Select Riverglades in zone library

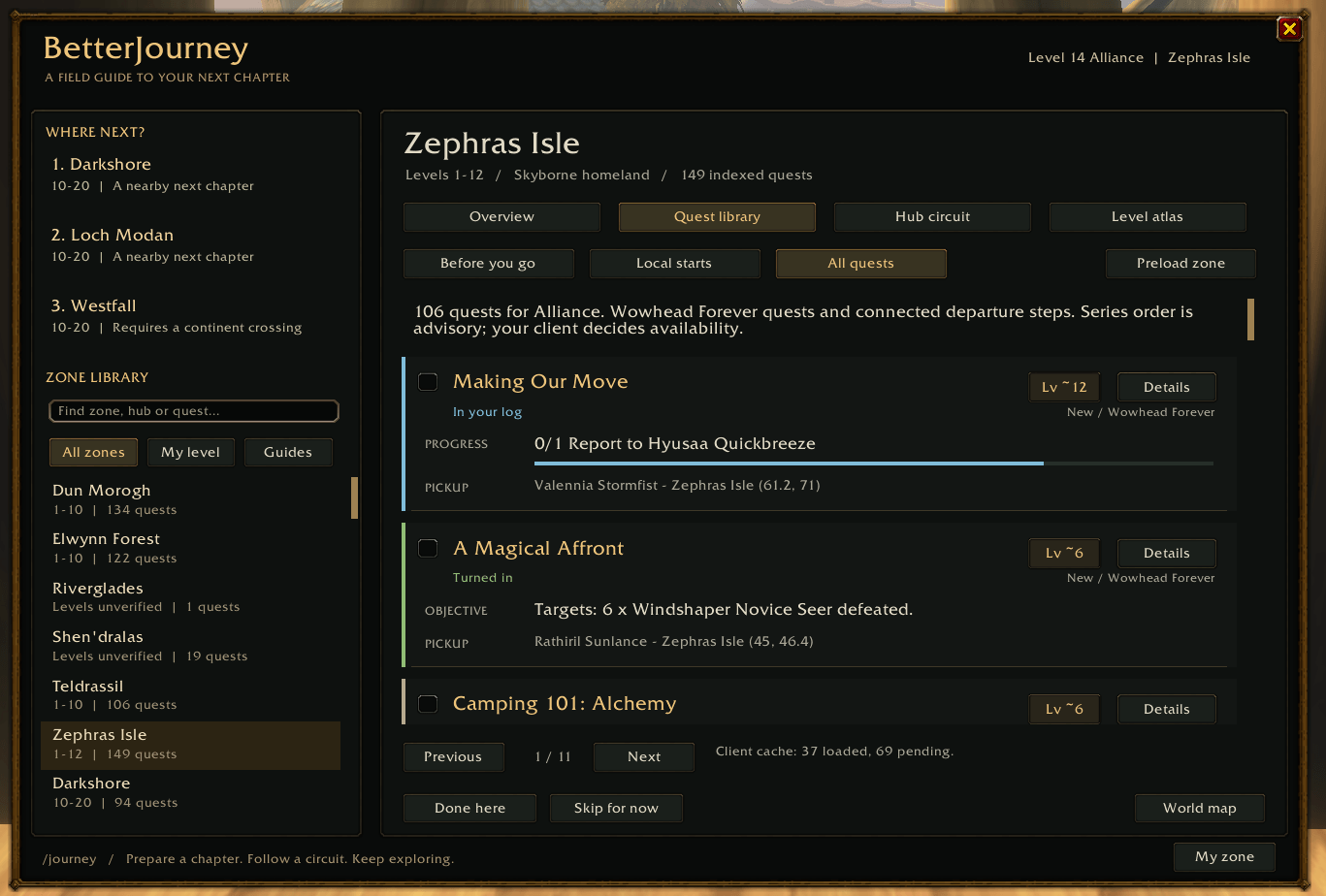[x=191, y=597]
